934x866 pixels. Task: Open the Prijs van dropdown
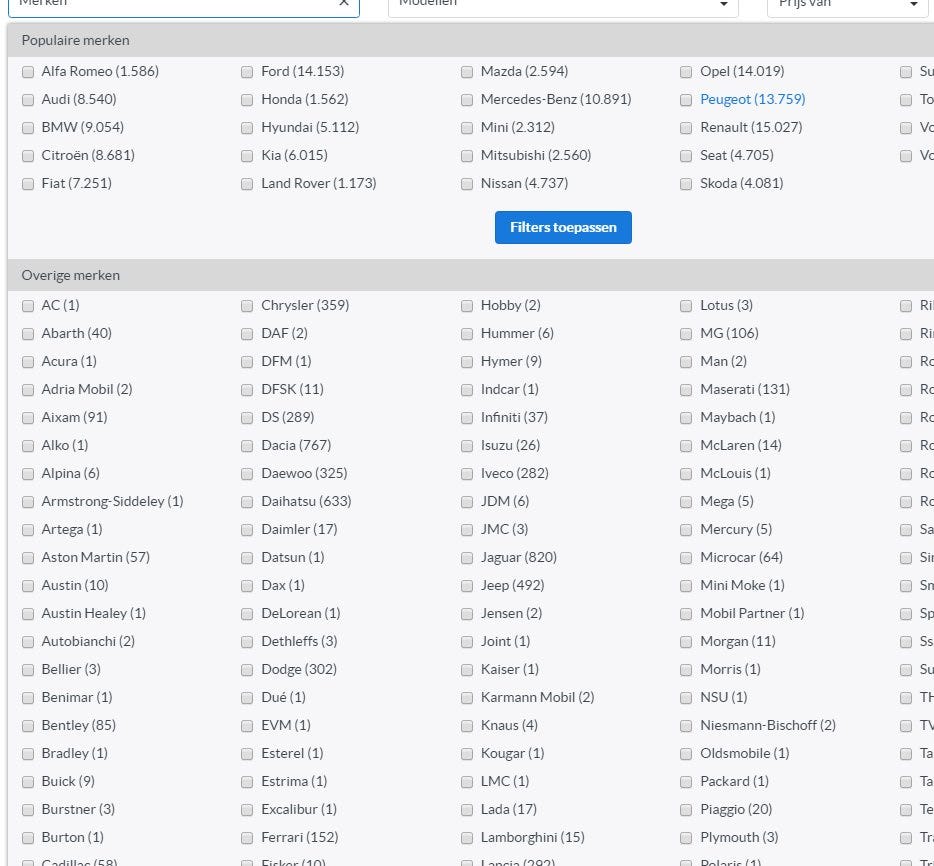coord(848,5)
